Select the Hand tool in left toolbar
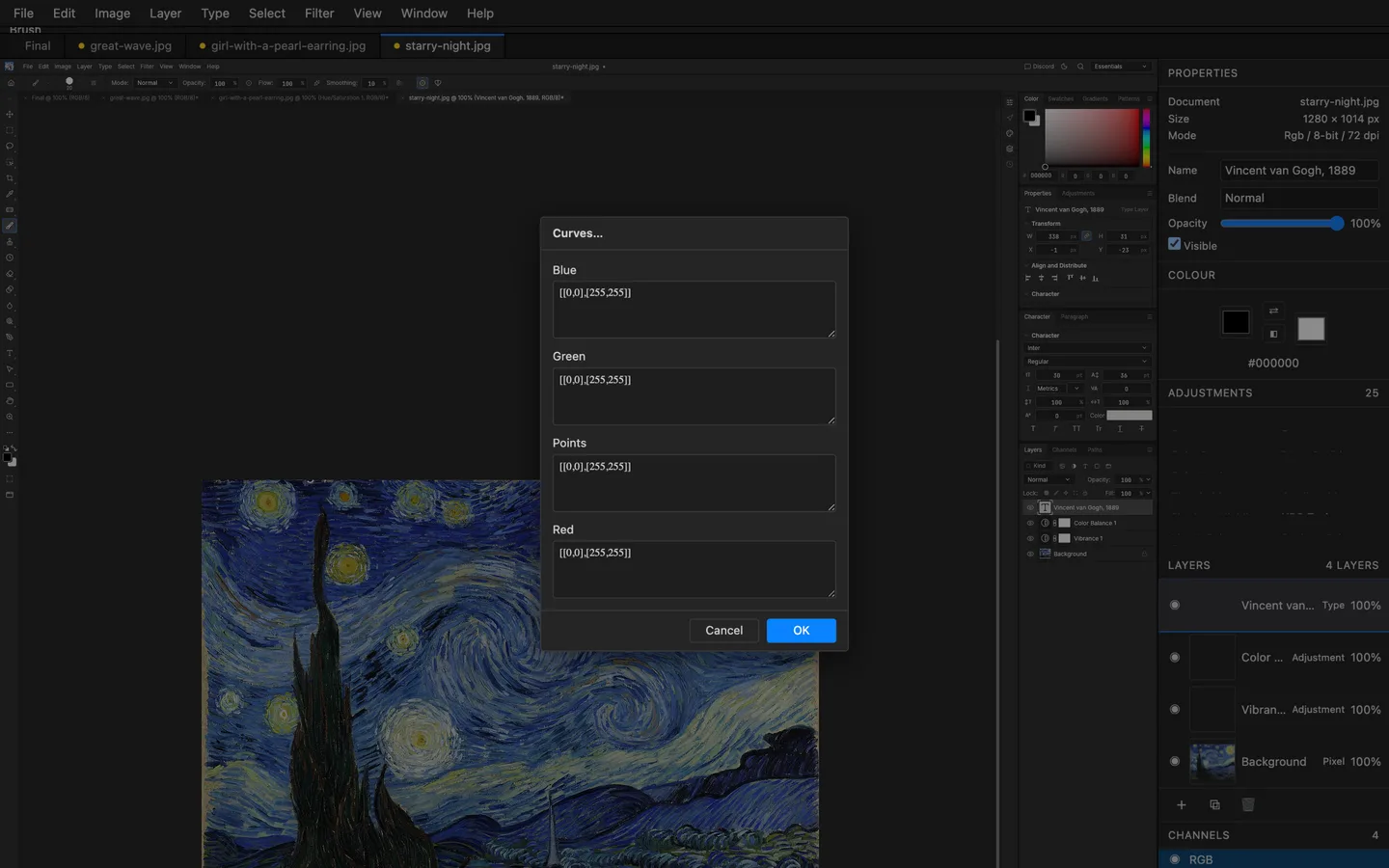 coord(10,400)
